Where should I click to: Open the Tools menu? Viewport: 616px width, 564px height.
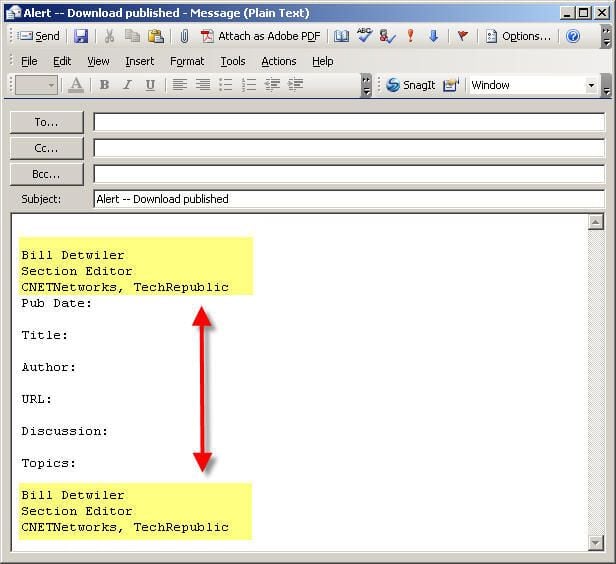point(233,61)
